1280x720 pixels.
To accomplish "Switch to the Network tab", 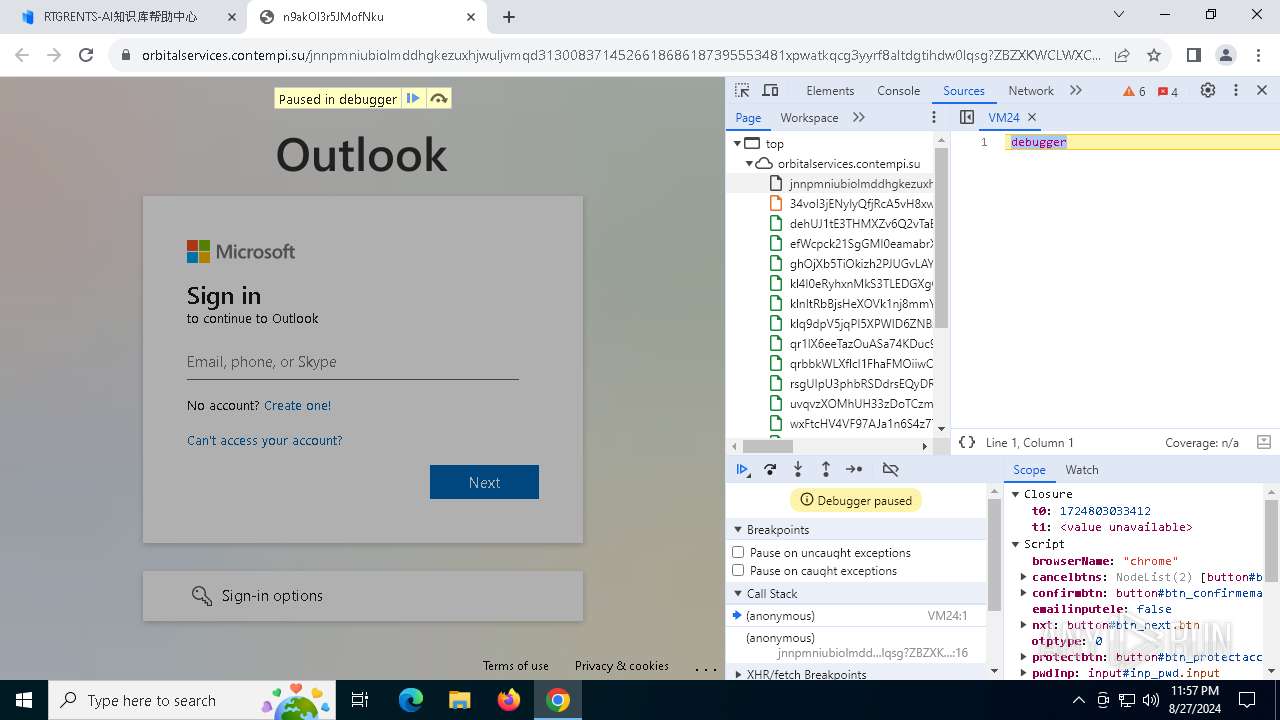I will point(1031,90).
